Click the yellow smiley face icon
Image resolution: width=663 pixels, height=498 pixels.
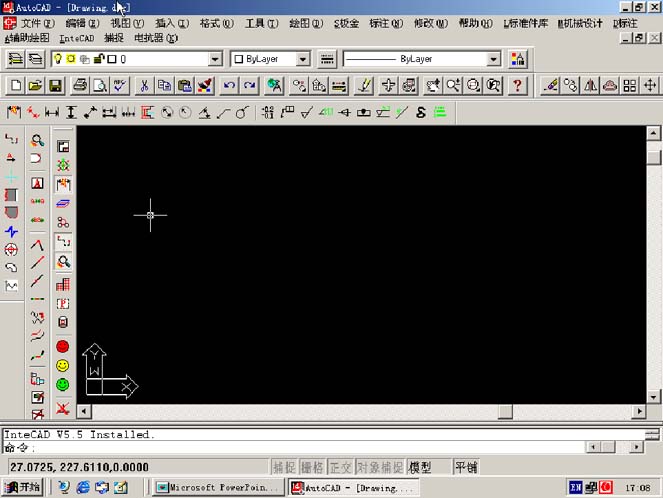click(x=63, y=366)
